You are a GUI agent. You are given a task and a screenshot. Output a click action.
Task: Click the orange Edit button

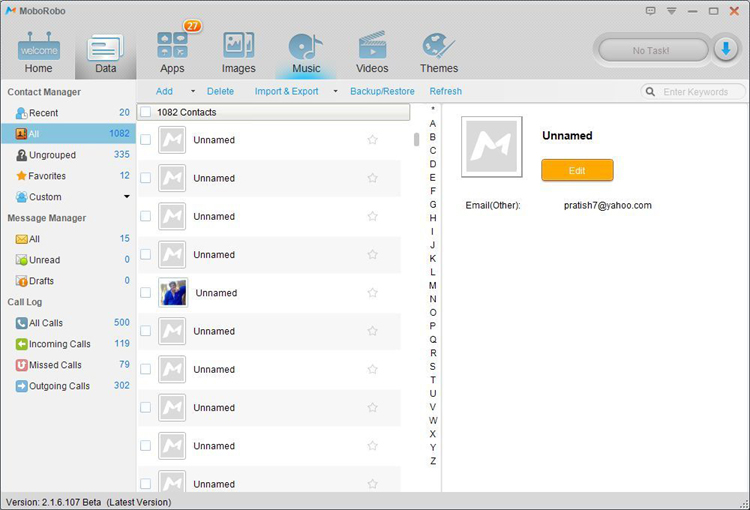click(x=577, y=171)
